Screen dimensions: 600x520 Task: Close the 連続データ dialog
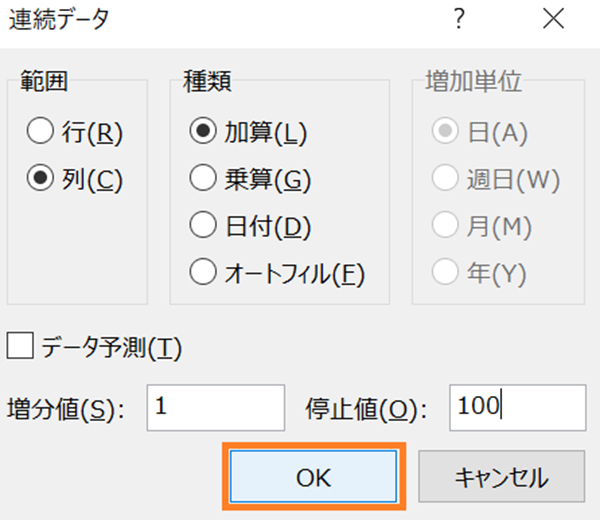pyautogui.click(x=553, y=19)
